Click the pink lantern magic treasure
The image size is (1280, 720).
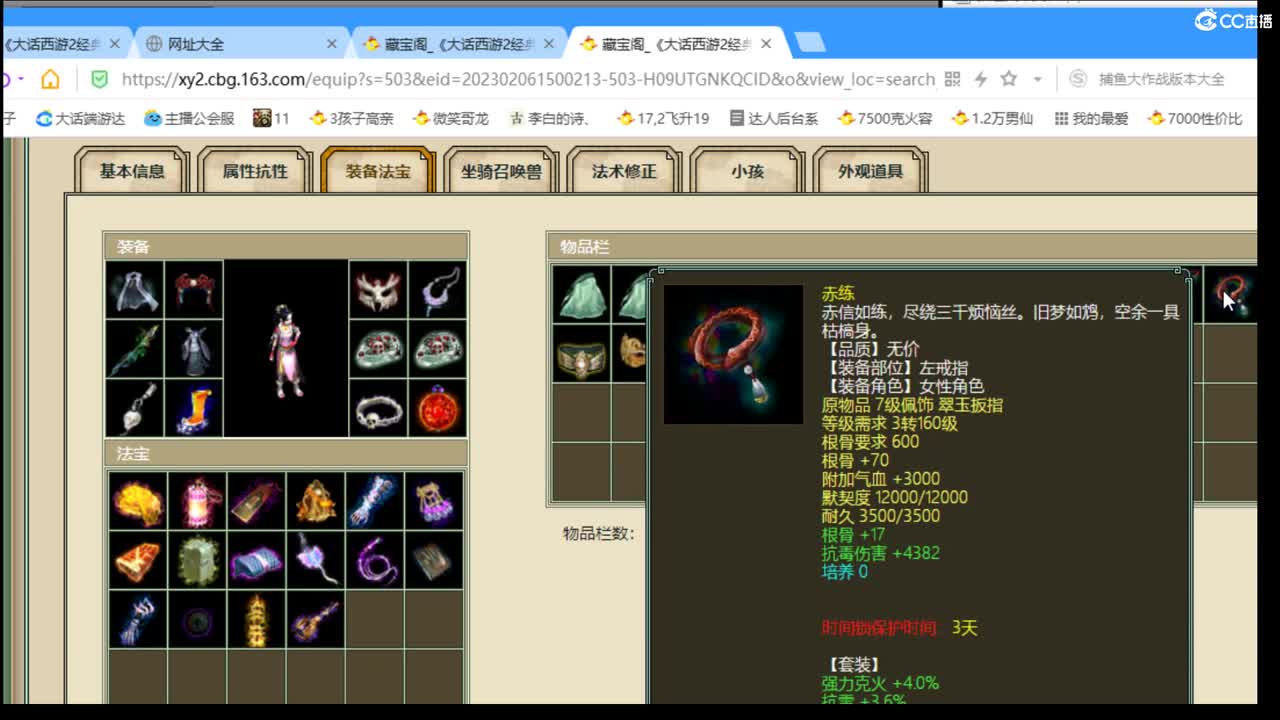click(x=197, y=501)
